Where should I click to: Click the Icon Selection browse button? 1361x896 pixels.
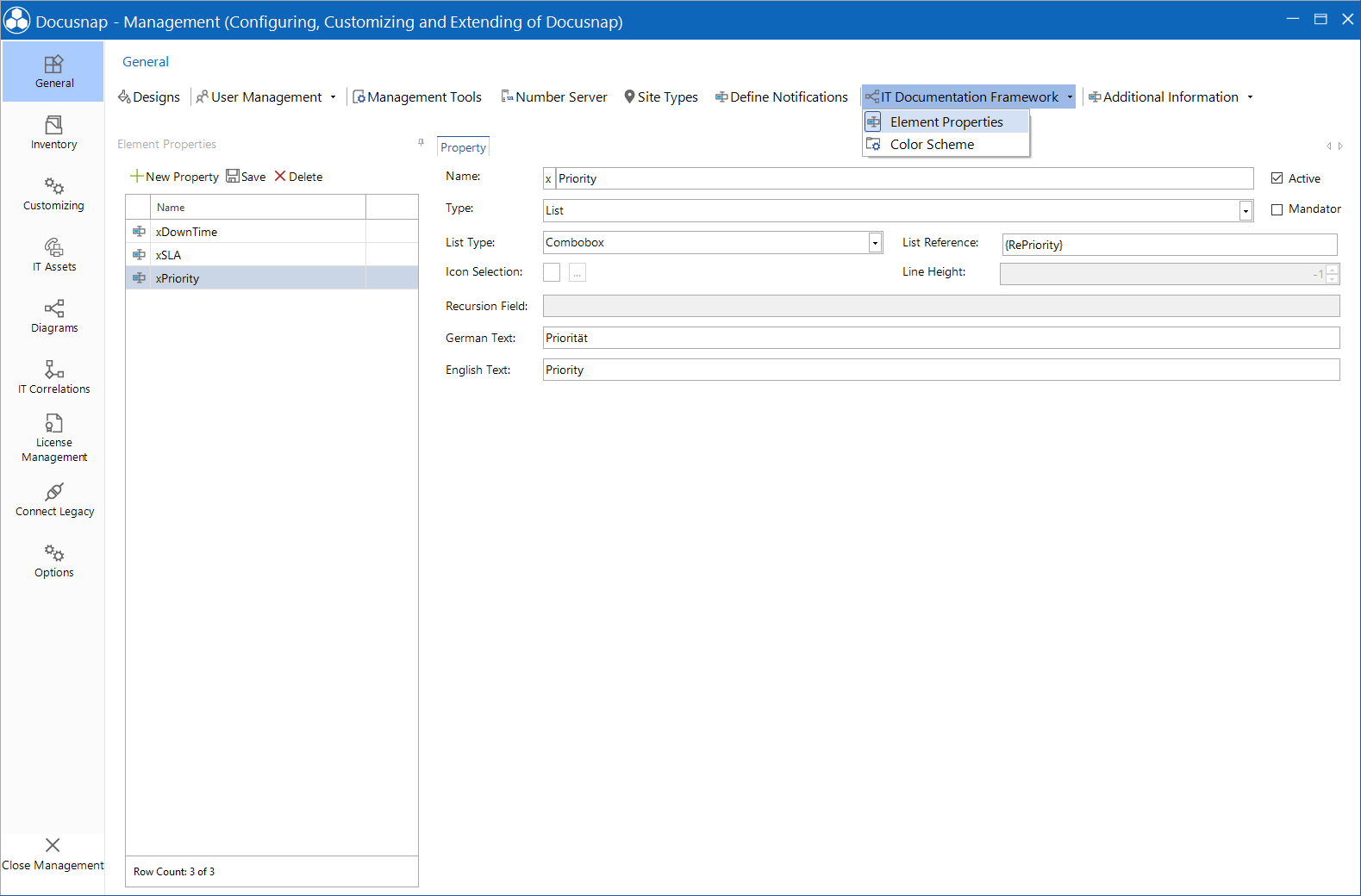coord(577,272)
